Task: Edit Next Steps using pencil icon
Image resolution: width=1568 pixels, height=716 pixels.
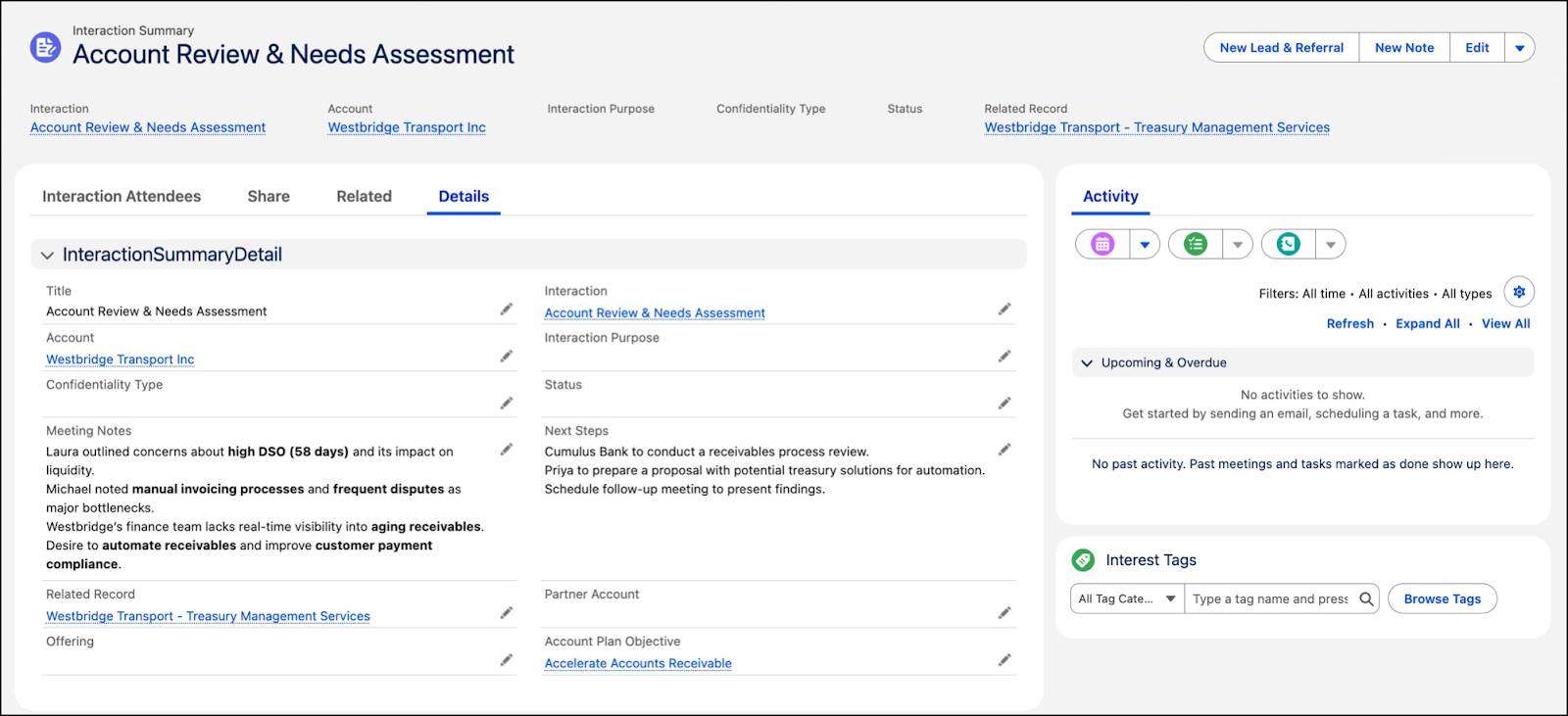Action: [x=1004, y=450]
